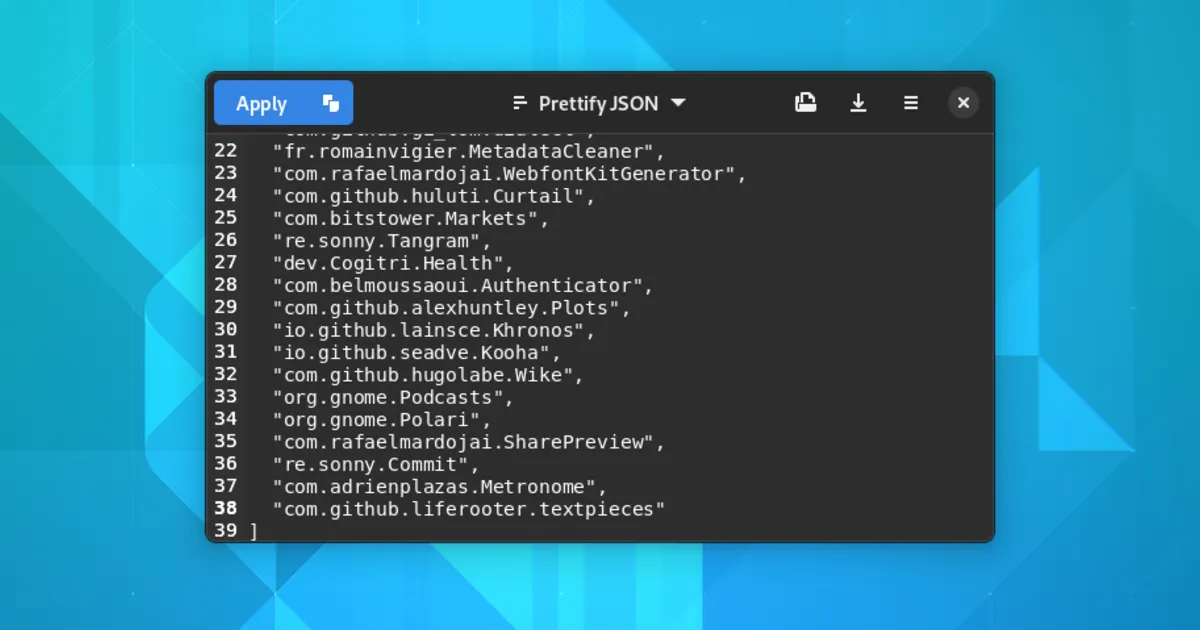This screenshot has height=630, width=1200.
Task: Click line number 25 in the gutter
Action: pos(226,219)
